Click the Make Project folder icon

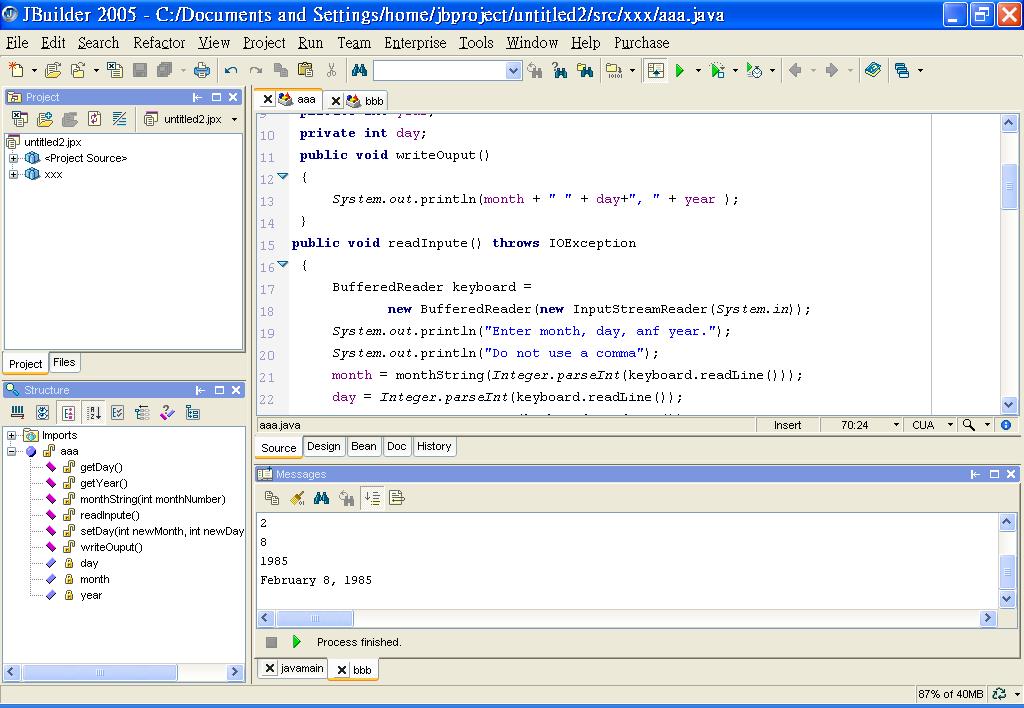(x=614, y=70)
